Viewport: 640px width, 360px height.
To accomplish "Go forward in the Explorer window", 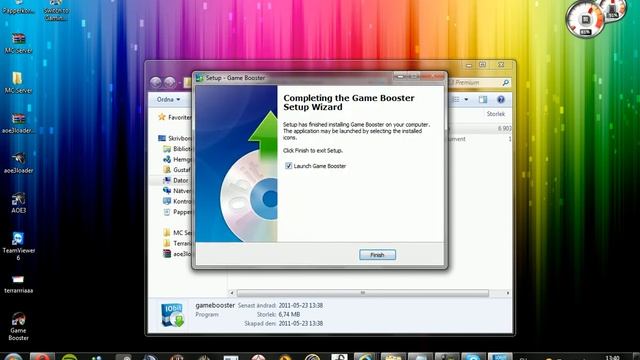I will click(170, 82).
